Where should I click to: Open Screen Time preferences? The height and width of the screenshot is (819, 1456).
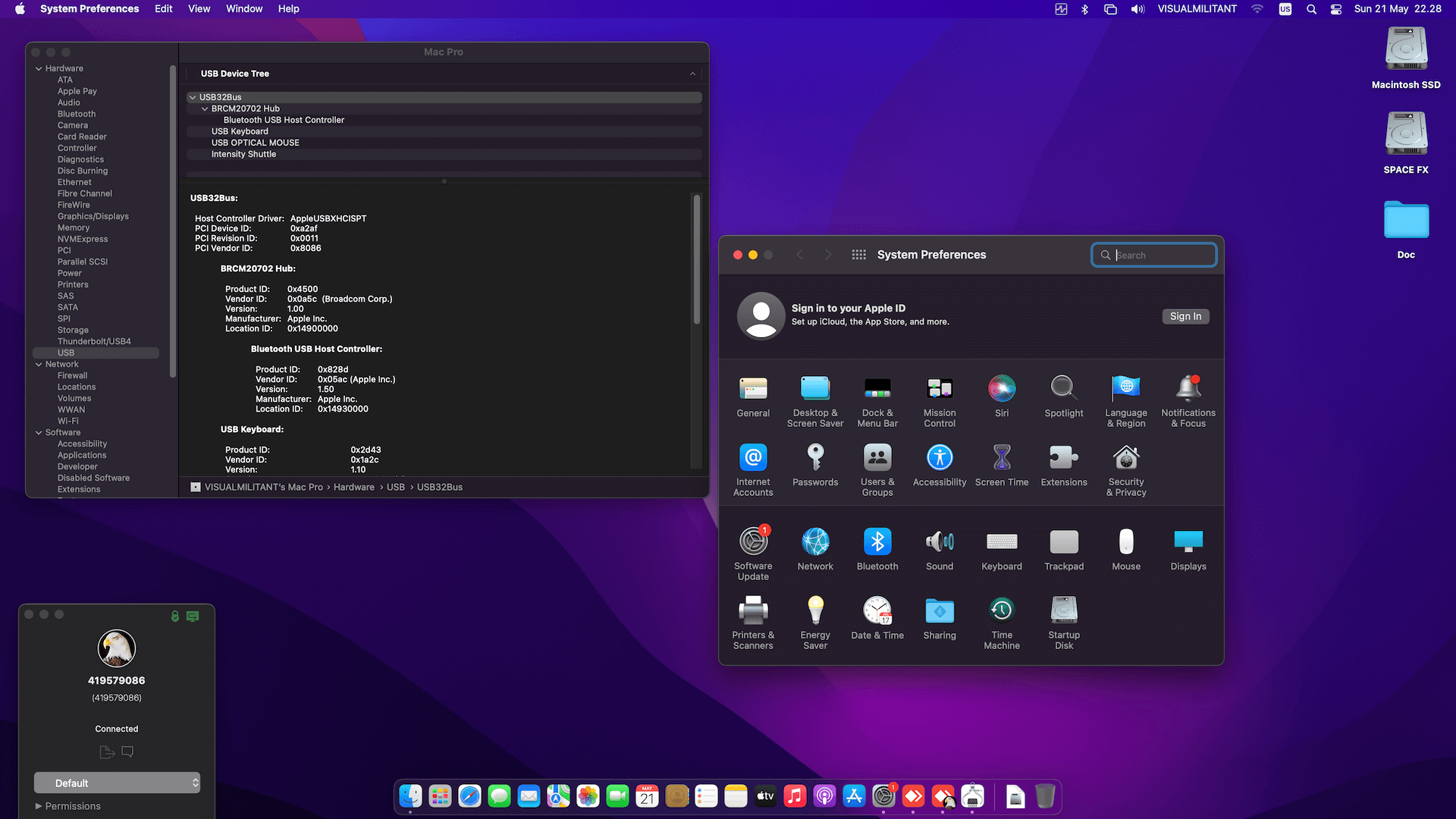point(1002,466)
